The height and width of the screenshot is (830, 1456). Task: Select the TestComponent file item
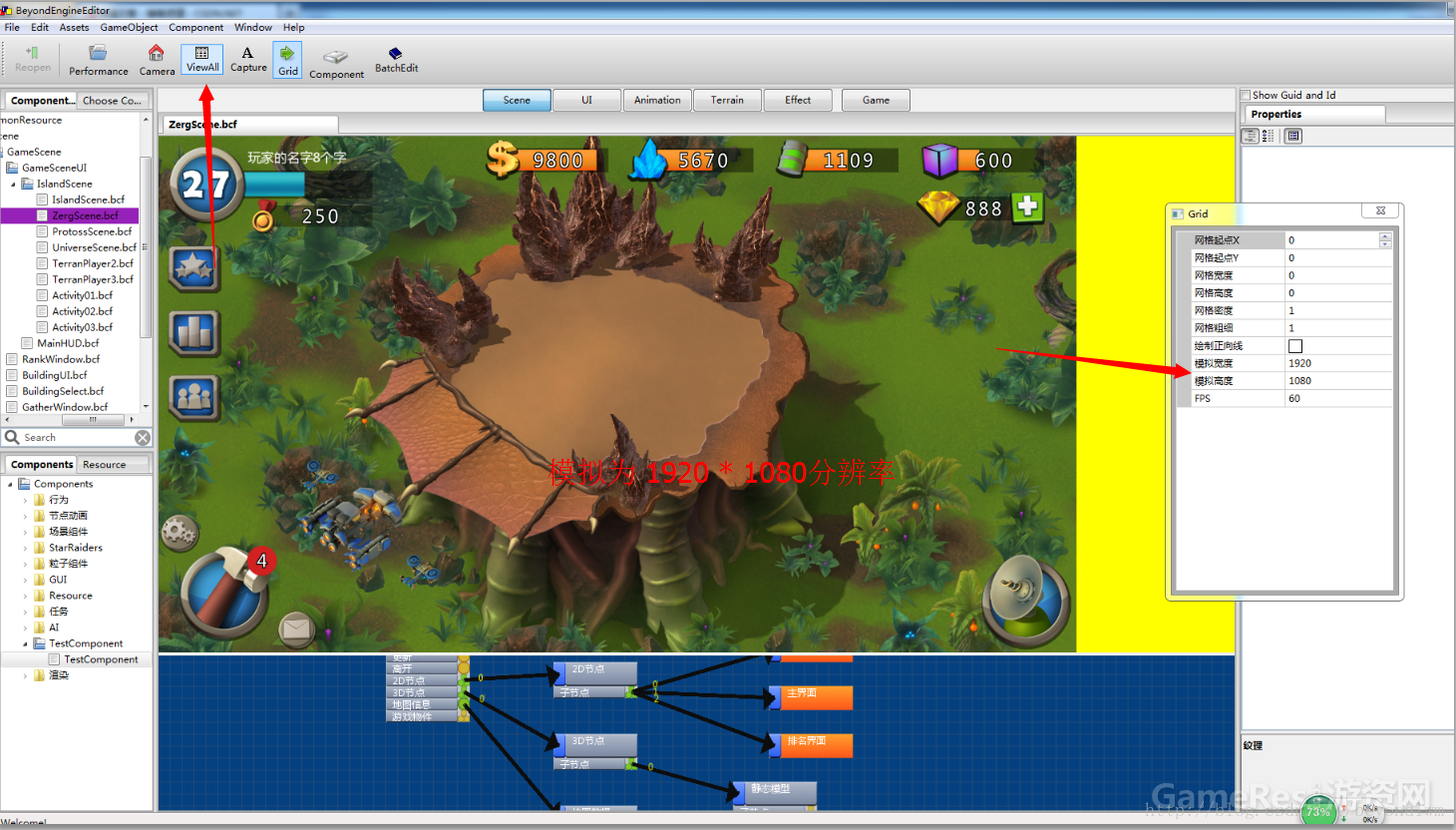point(101,659)
